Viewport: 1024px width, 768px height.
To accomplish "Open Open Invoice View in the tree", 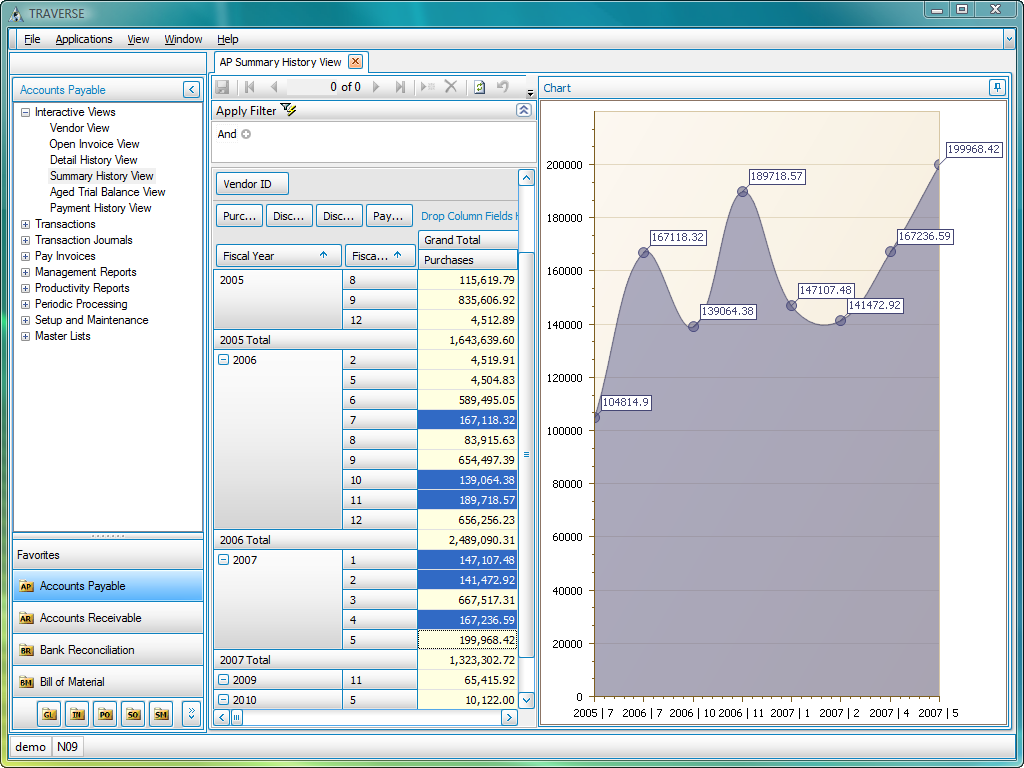I will tap(94, 144).
